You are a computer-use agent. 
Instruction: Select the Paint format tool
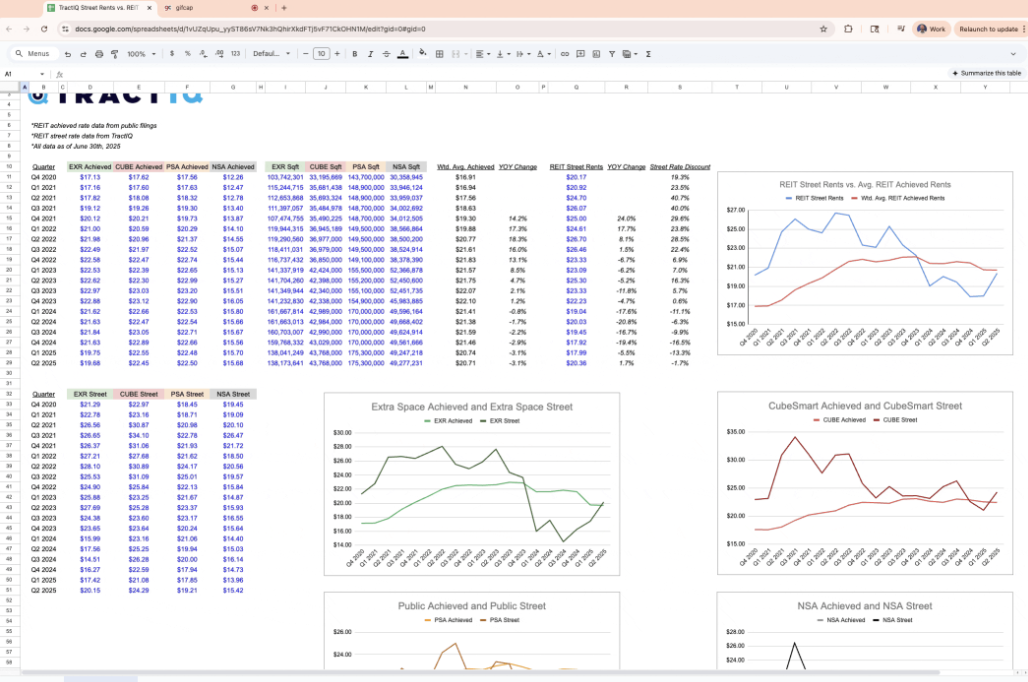tap(113, 54)
